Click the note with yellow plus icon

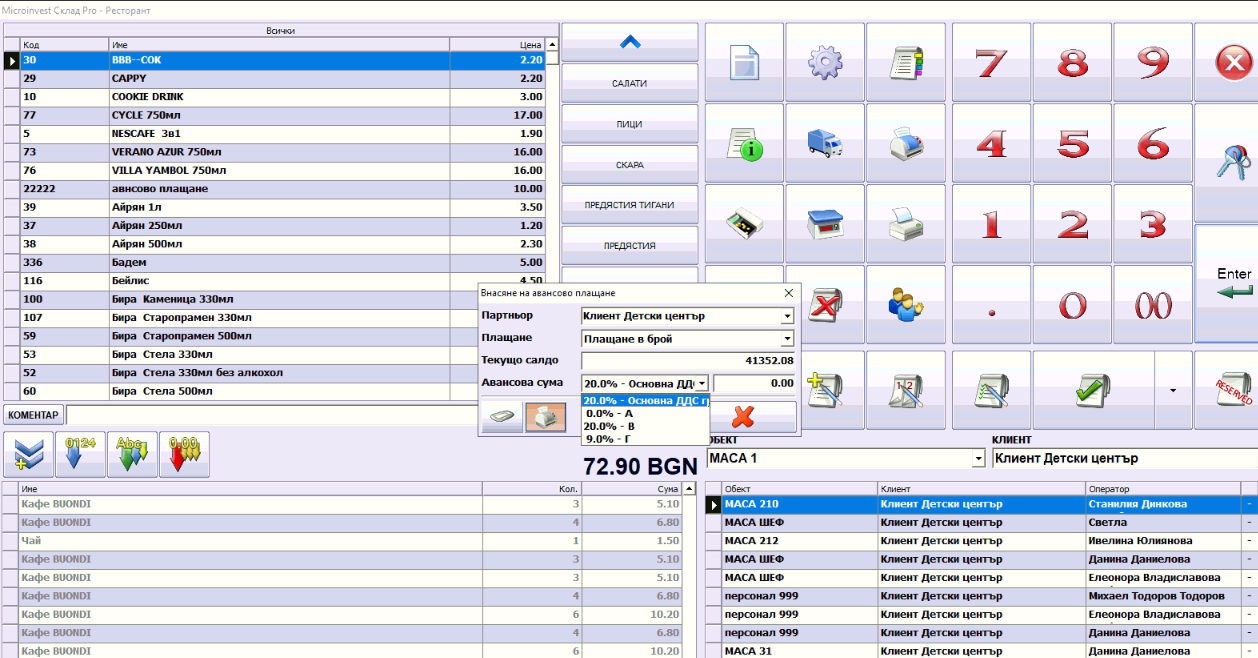click(825, 389)
